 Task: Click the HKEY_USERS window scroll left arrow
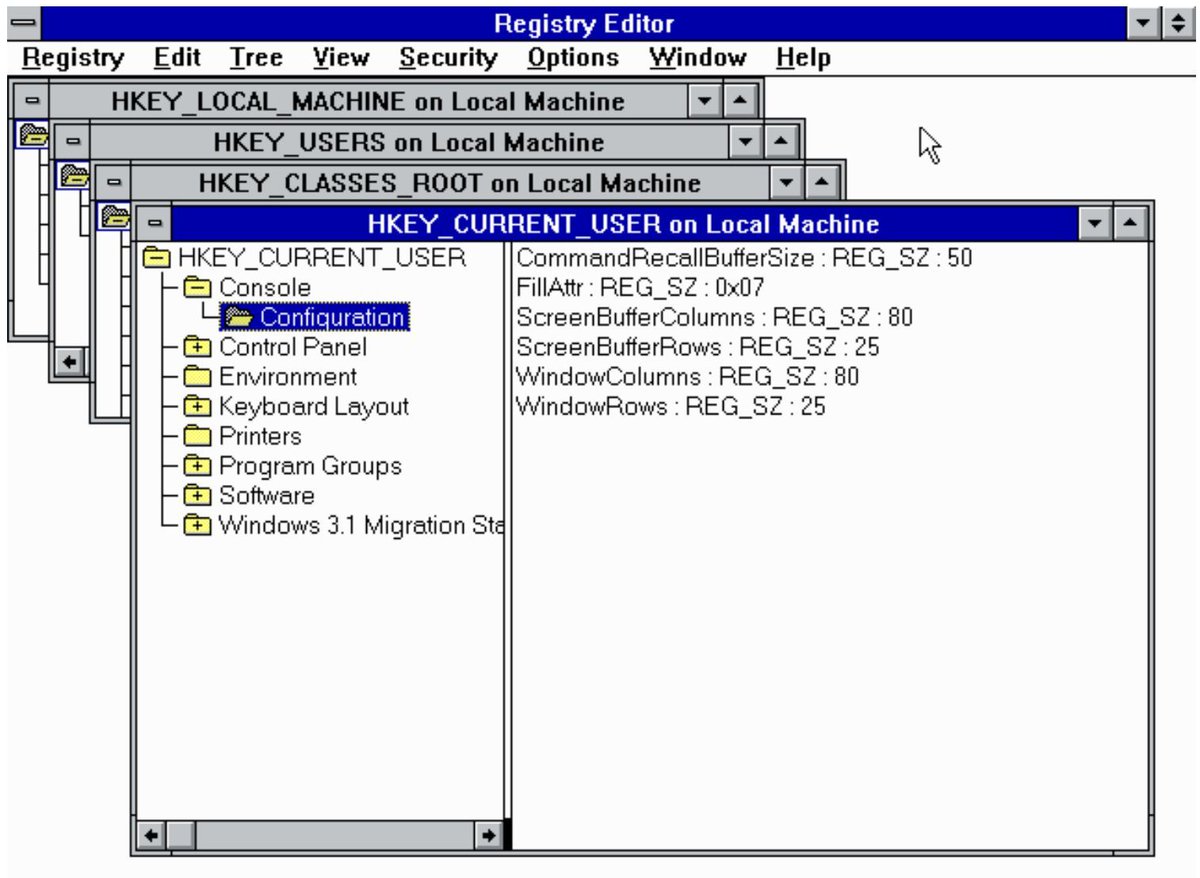[x=71, y=361]
